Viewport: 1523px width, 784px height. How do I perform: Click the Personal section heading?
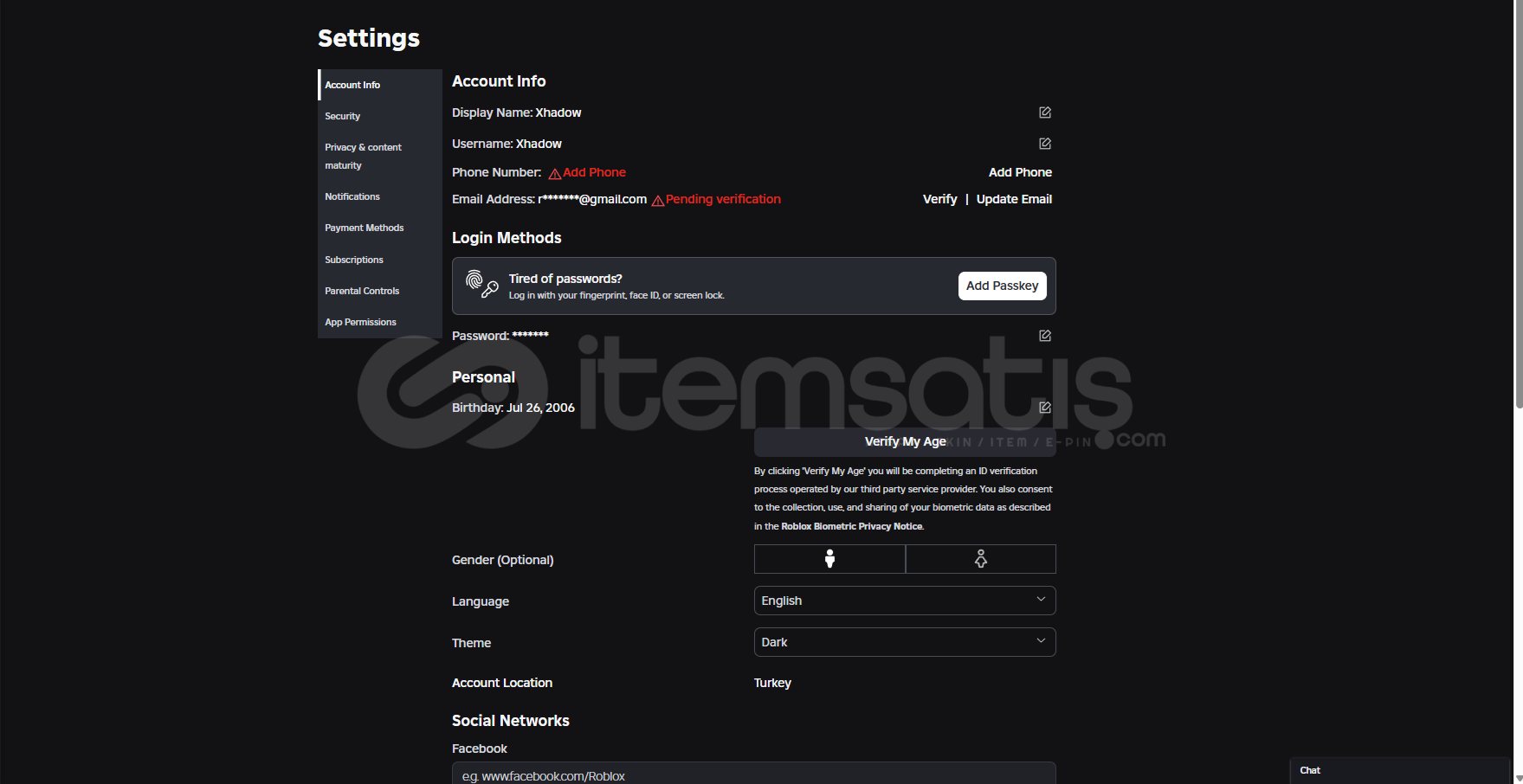(483, 377)
